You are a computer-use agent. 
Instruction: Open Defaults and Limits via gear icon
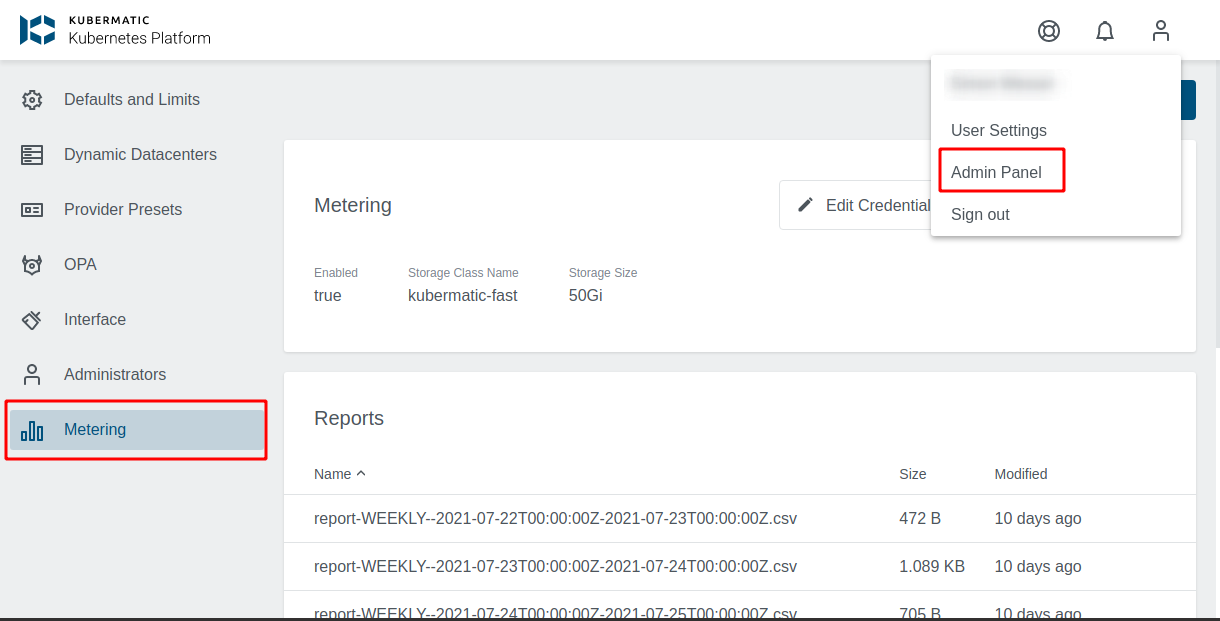point(31,99)
